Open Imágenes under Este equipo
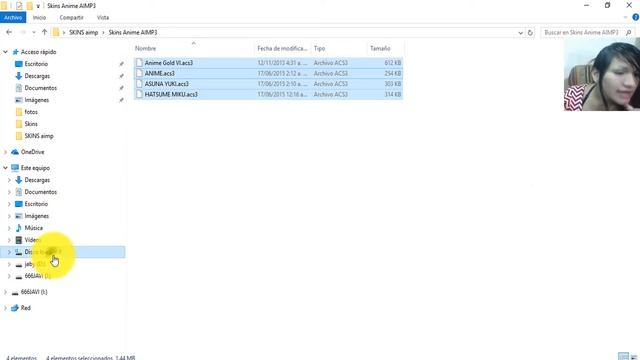The height and width of the screenshot is (360, 640). pyautogui.click(x=36, y=216)
